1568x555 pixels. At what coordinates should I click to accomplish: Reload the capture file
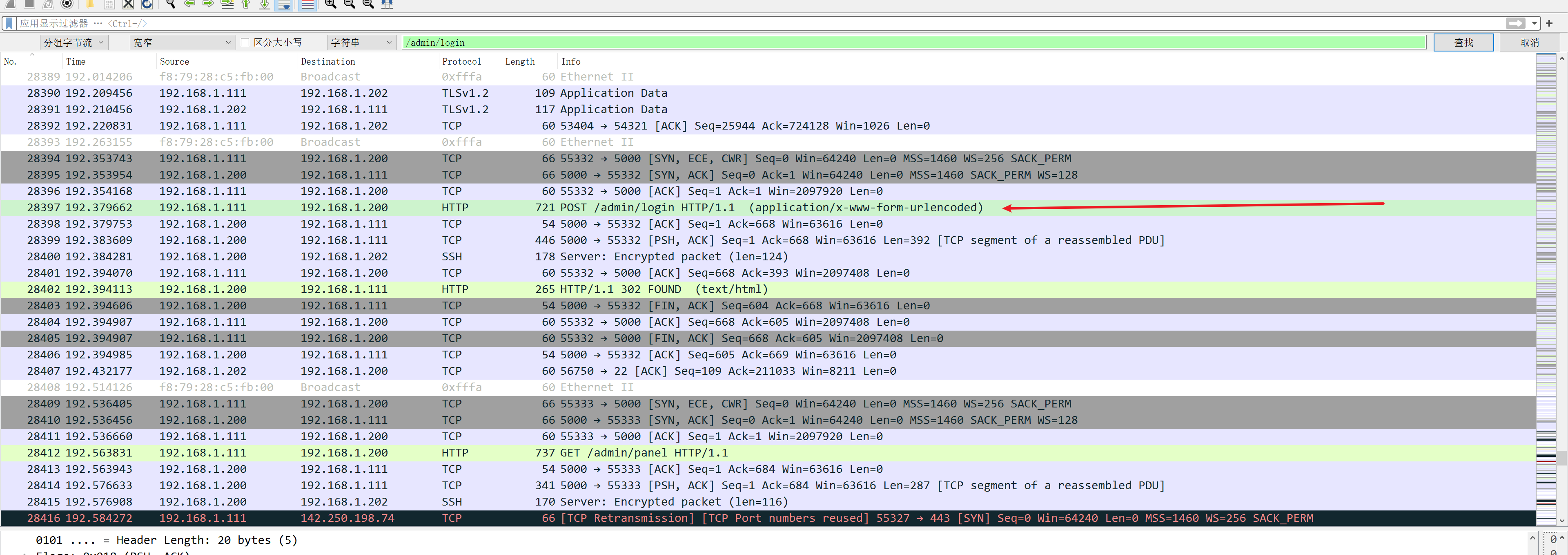147,4
